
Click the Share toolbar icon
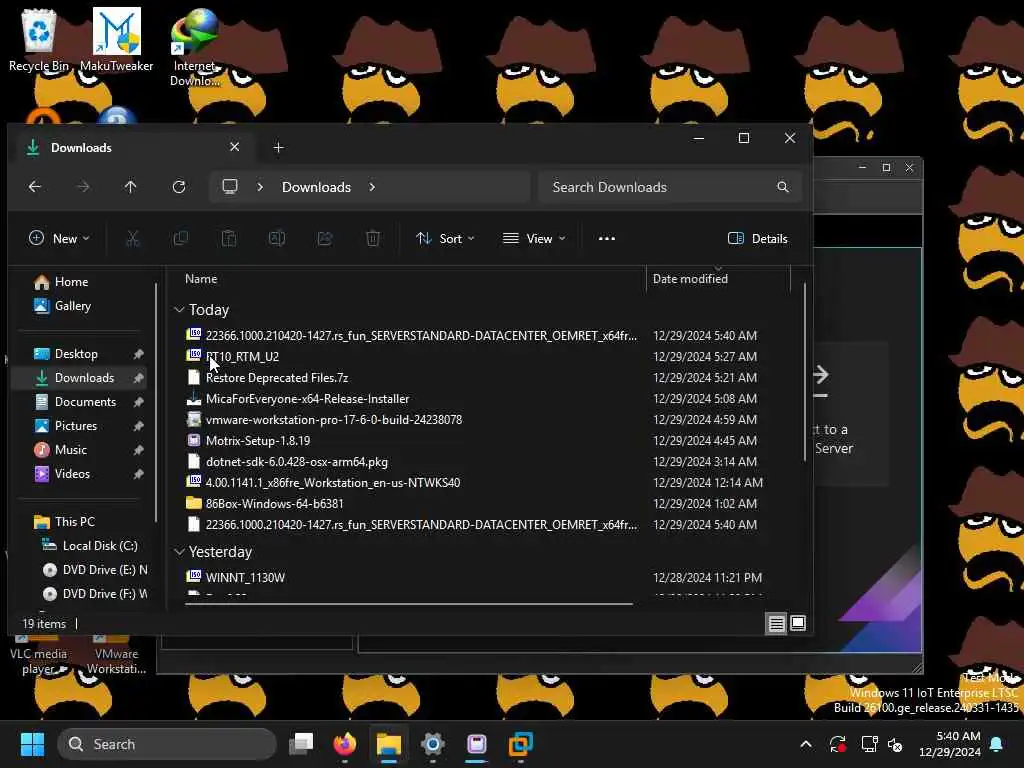pyautogui.click(x=325, y=238)
